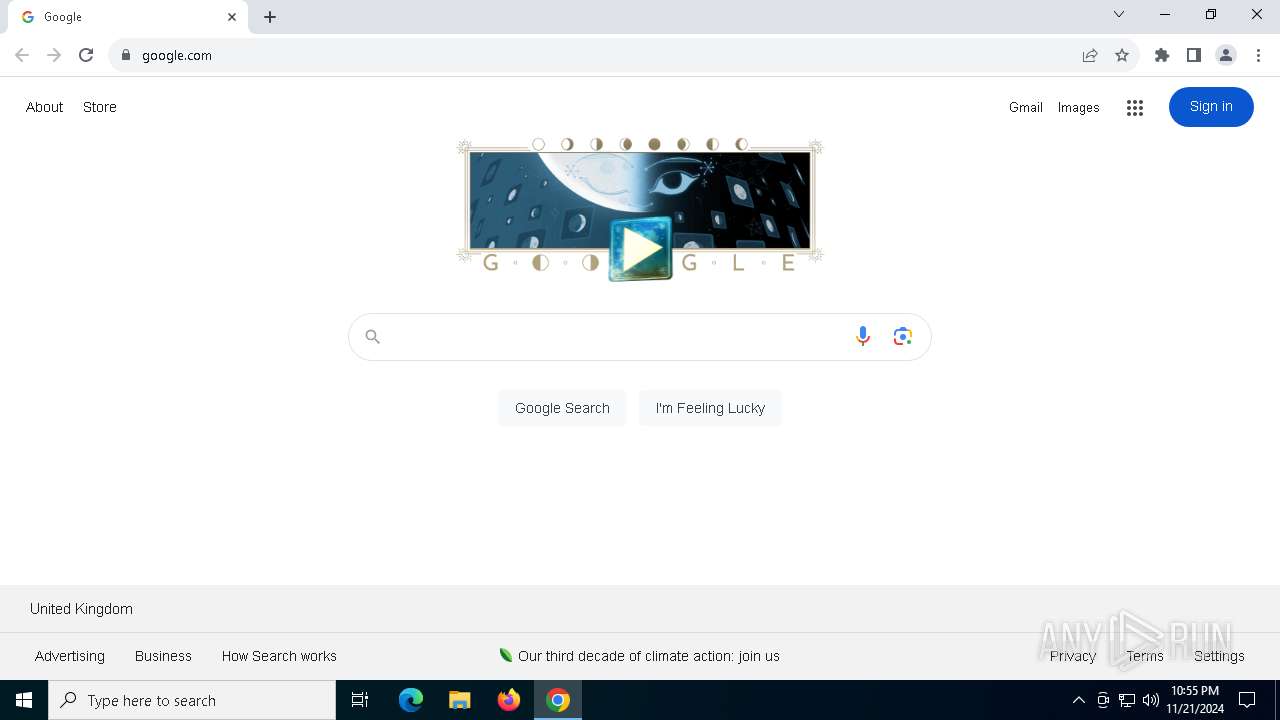1280x720 pixels.
Task: Close the Google tab
Action: [232, 17]
